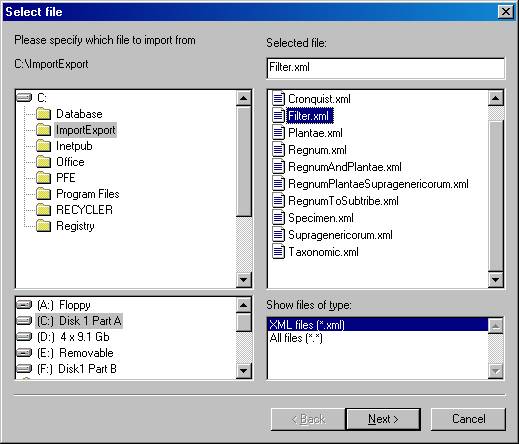Click the Cancel button
The height and width of the screenshot is (444, 519).
pyautogui.click(x=468, y=419)
